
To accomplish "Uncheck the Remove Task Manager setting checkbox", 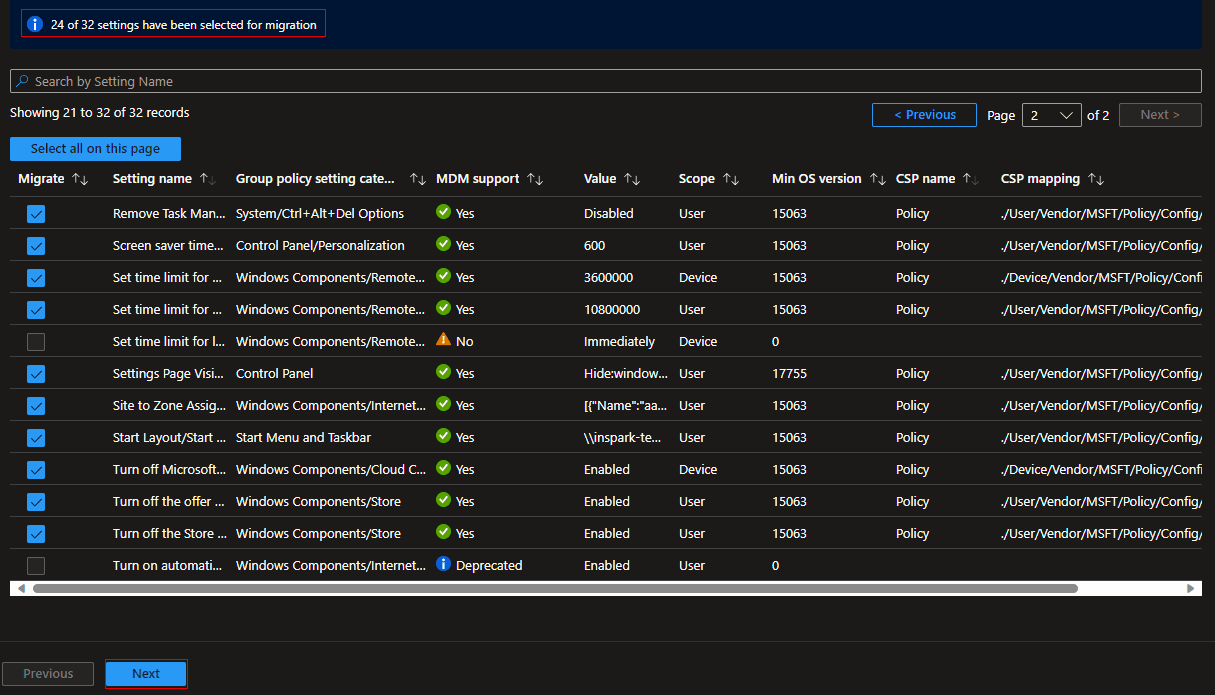I will click(x=36, y=214).
